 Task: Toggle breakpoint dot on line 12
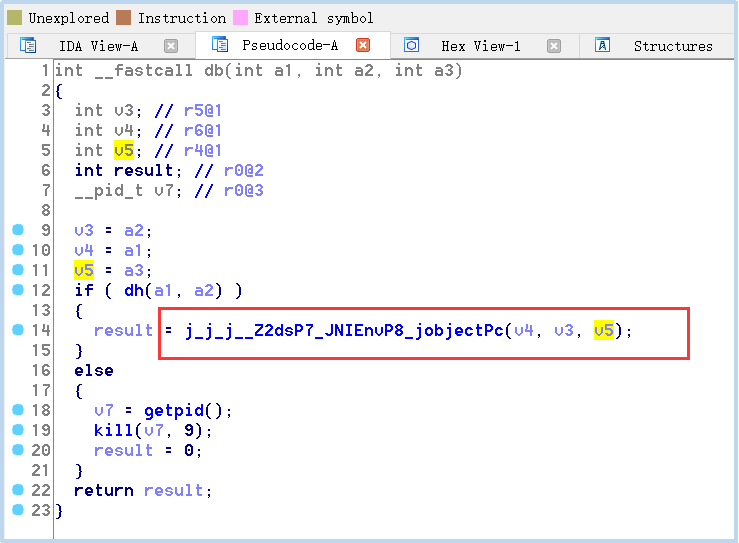(18, 289)
